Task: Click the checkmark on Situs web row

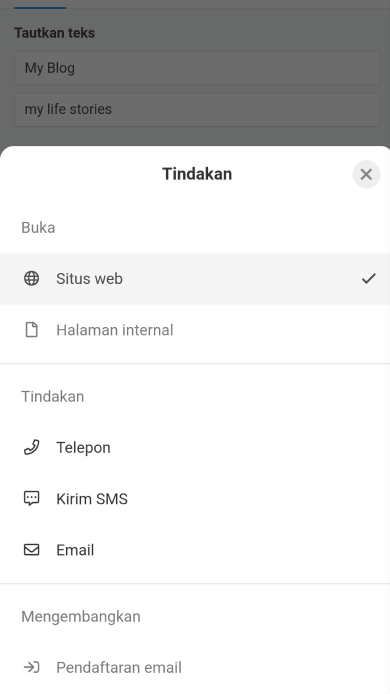Action: coord(368,278)
